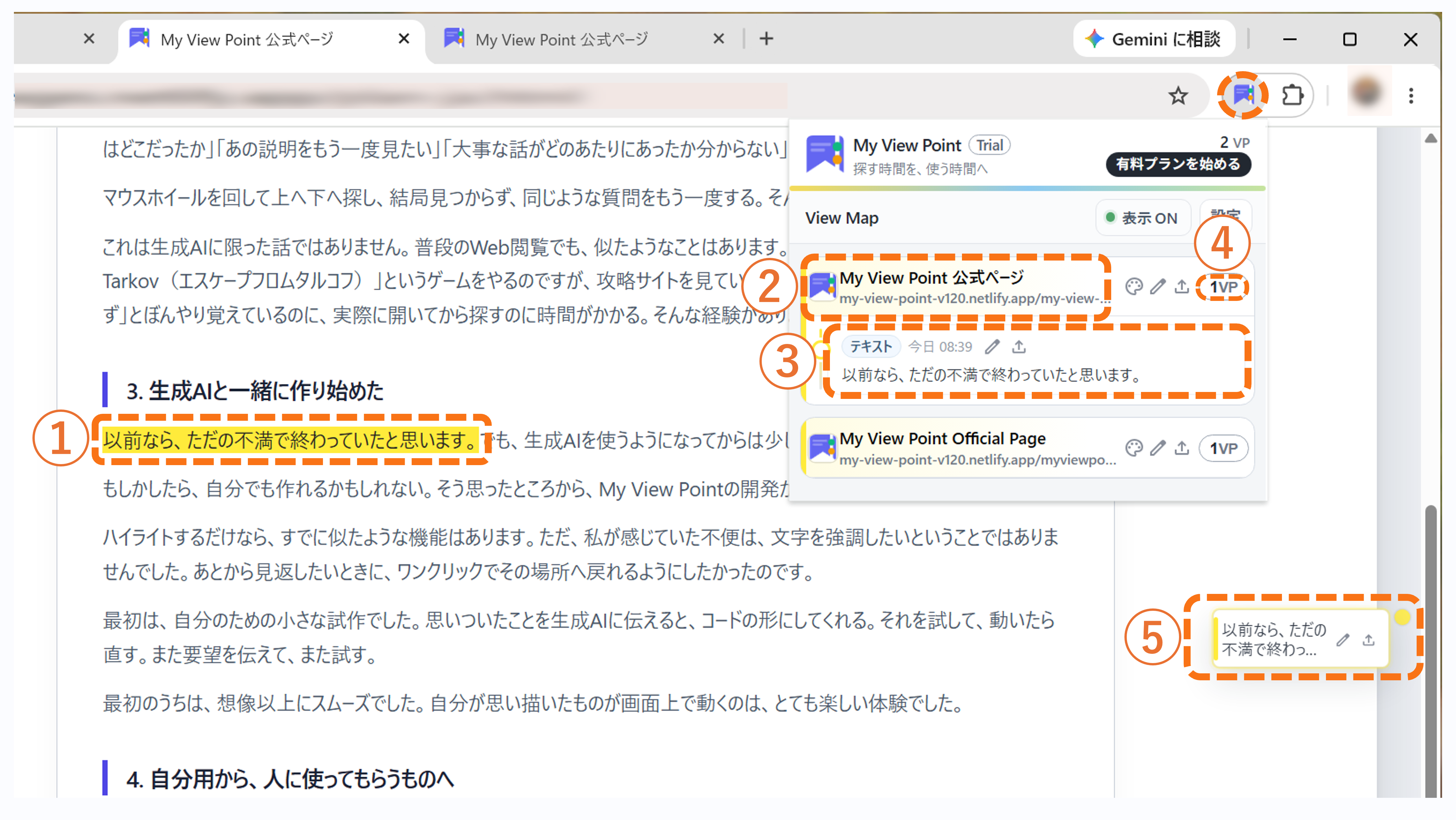
Task: Click the paragraph starting ハイライトするだけなら
Action: (x=580, y=554)
